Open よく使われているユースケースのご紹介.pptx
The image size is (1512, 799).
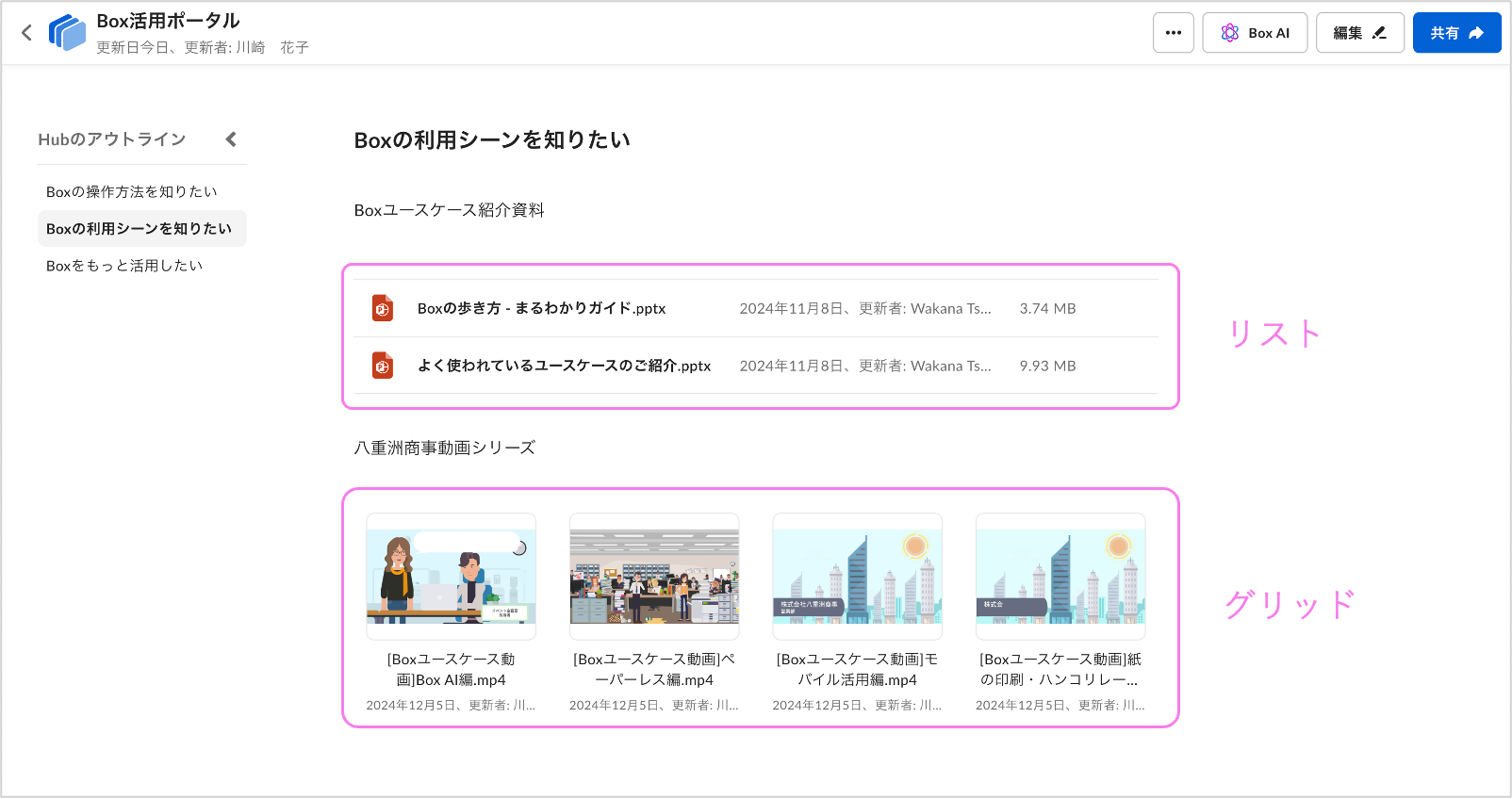coord(565,366)
